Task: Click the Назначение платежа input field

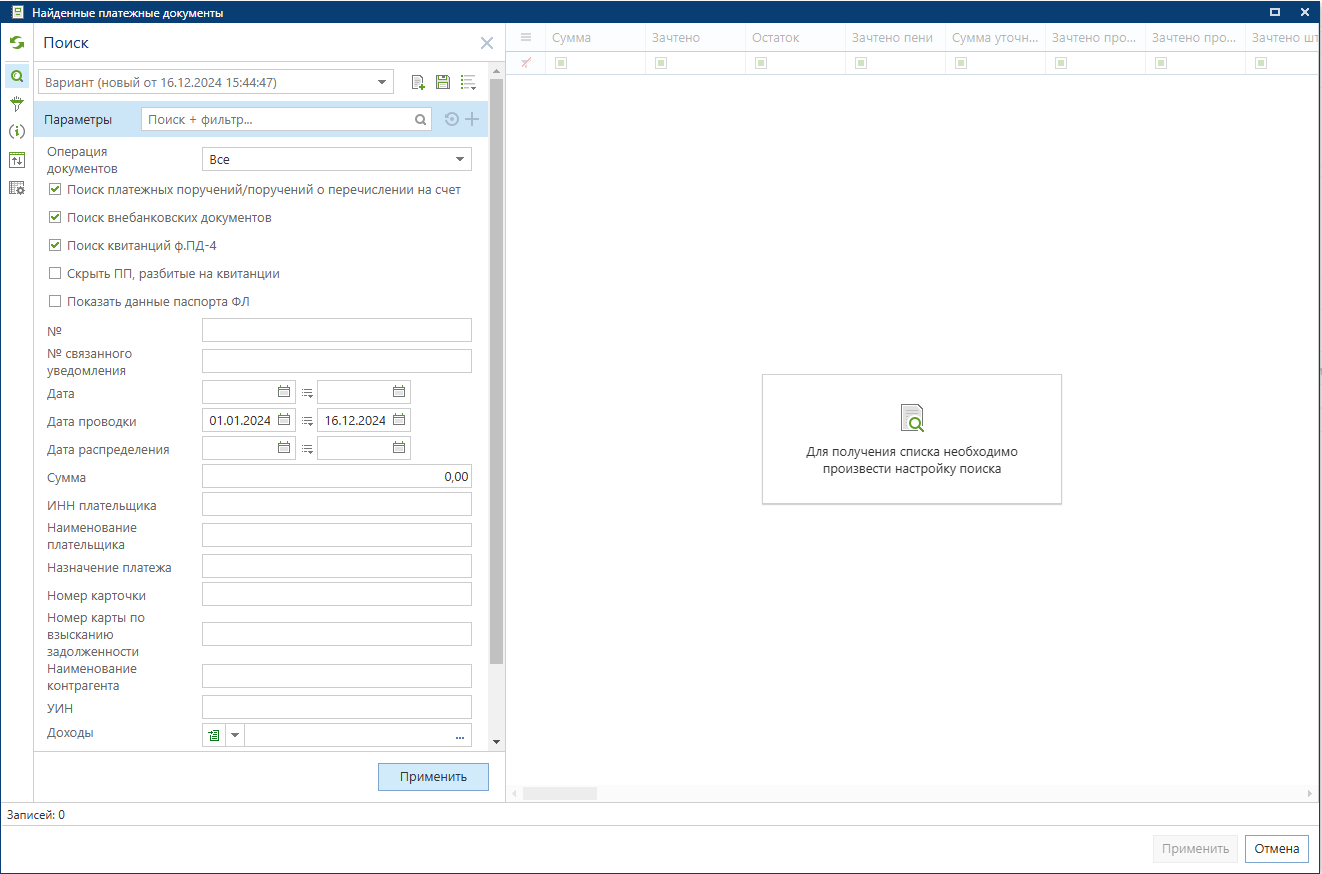Action: coord(336,566)
